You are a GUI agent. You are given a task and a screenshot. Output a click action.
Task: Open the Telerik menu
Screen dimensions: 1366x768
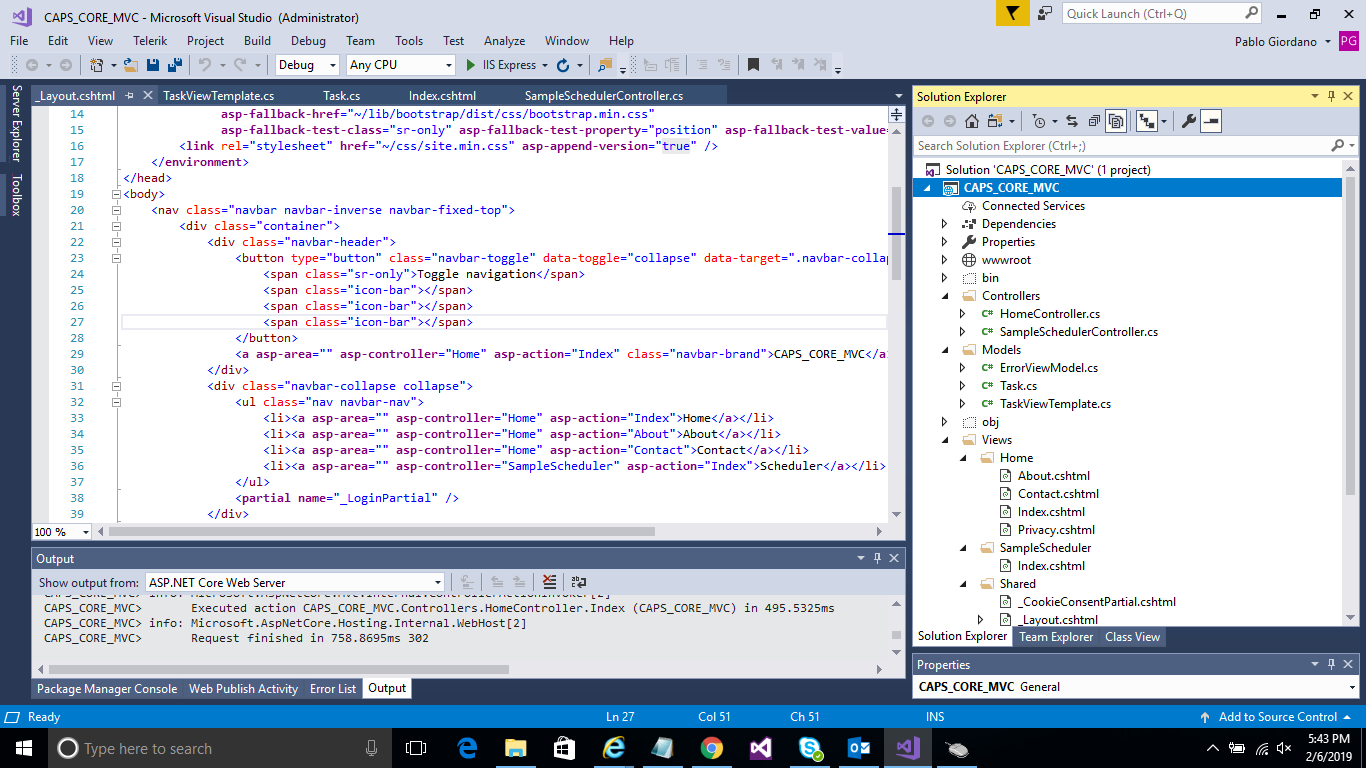[150, 41]
